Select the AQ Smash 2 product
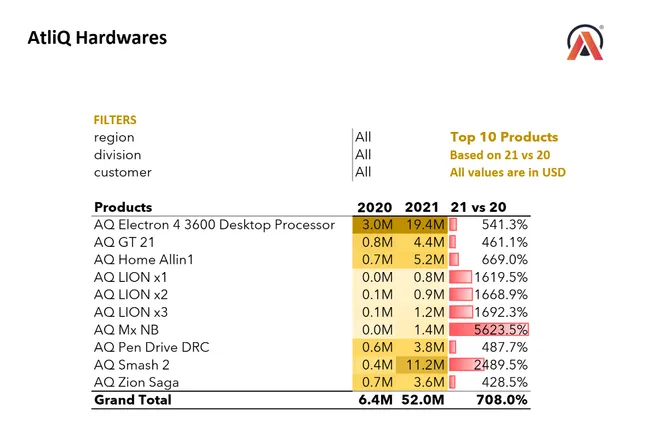 coord(132,365)
